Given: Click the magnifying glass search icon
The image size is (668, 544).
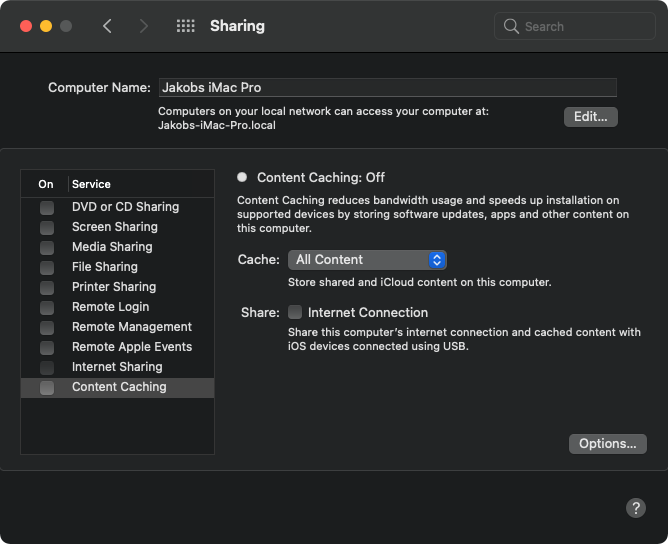Looking at the screenshot, I should point(512,26).
